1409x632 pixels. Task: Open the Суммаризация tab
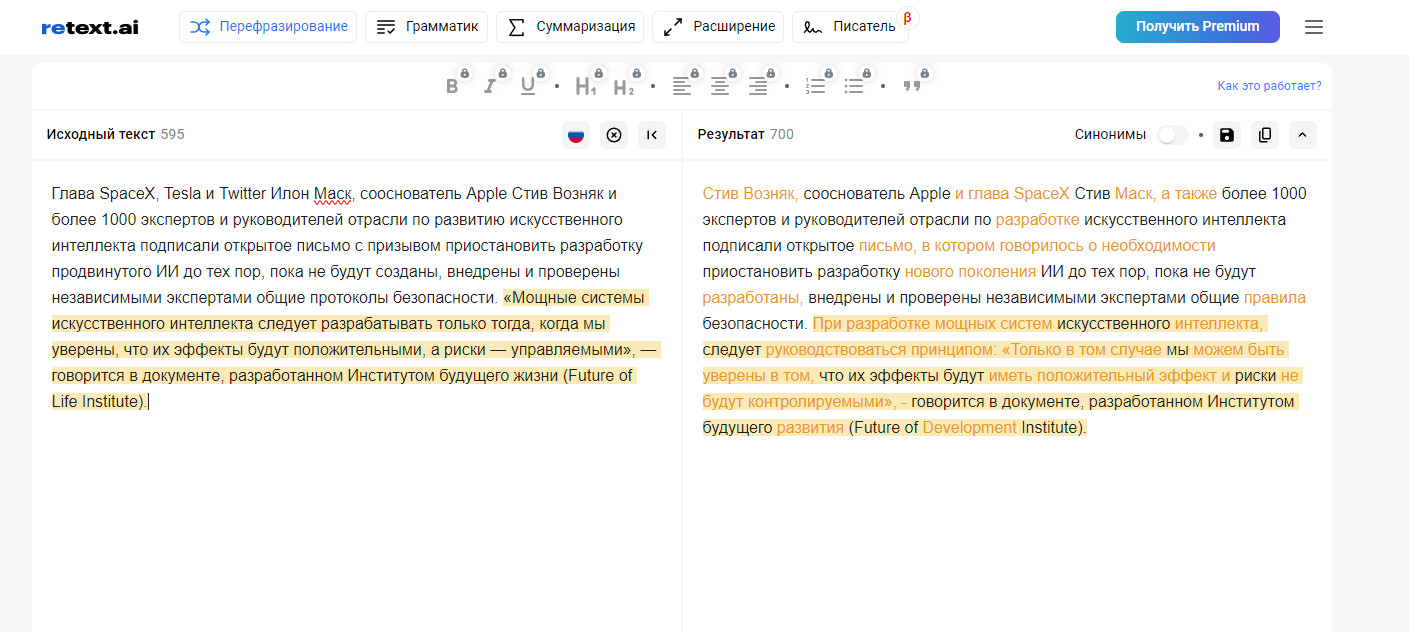570,27
